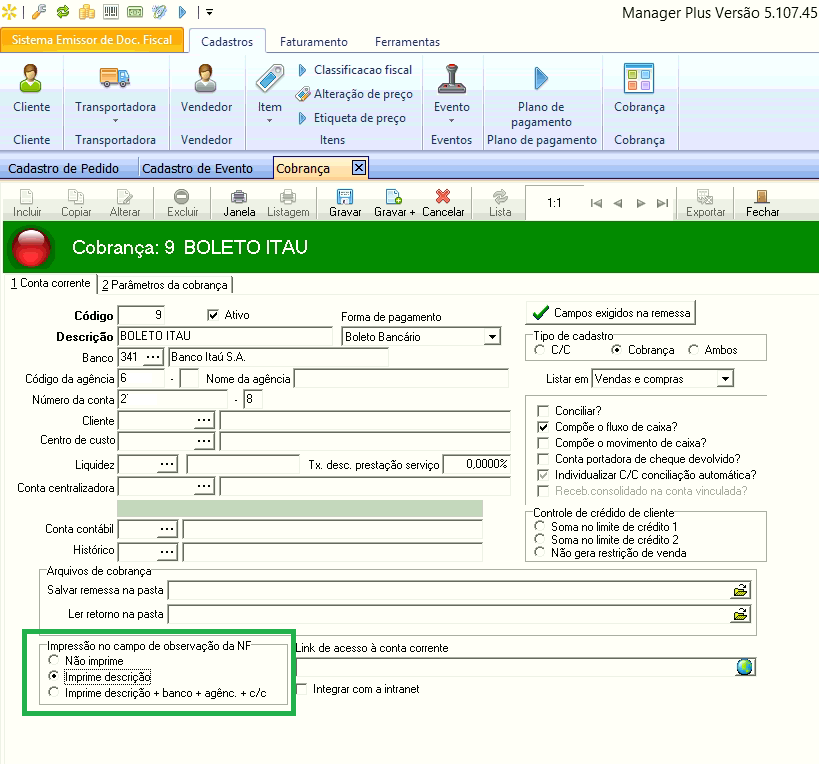Click globe icon beside account link field

[743, 667]
